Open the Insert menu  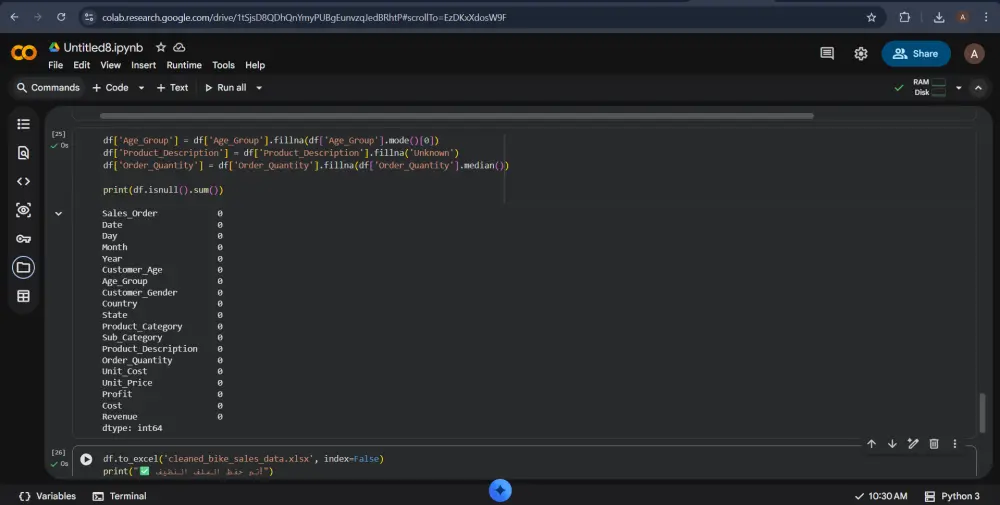pyautogui.click(x=143, y=65)
